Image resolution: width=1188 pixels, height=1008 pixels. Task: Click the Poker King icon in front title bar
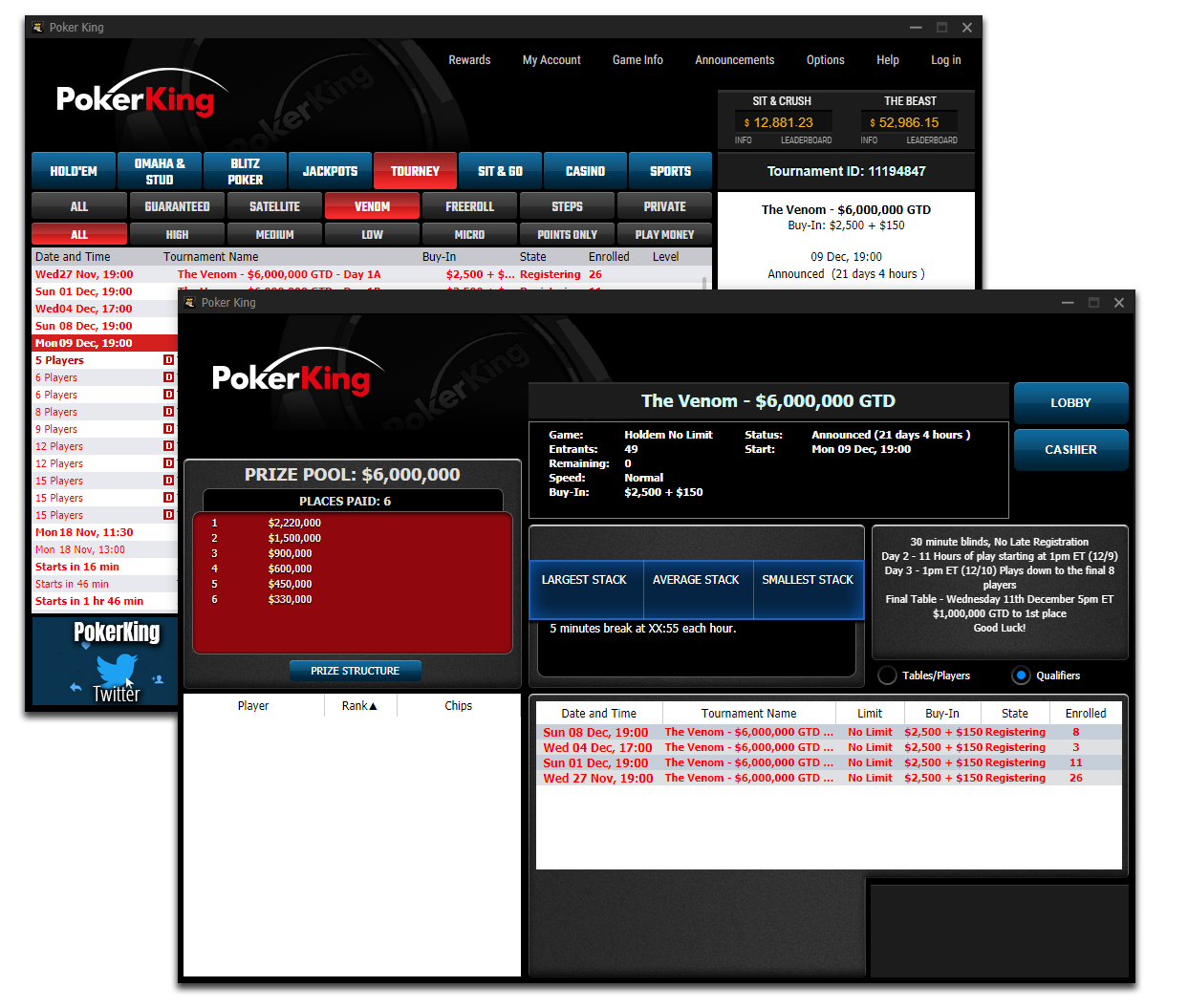click(189, 303)
